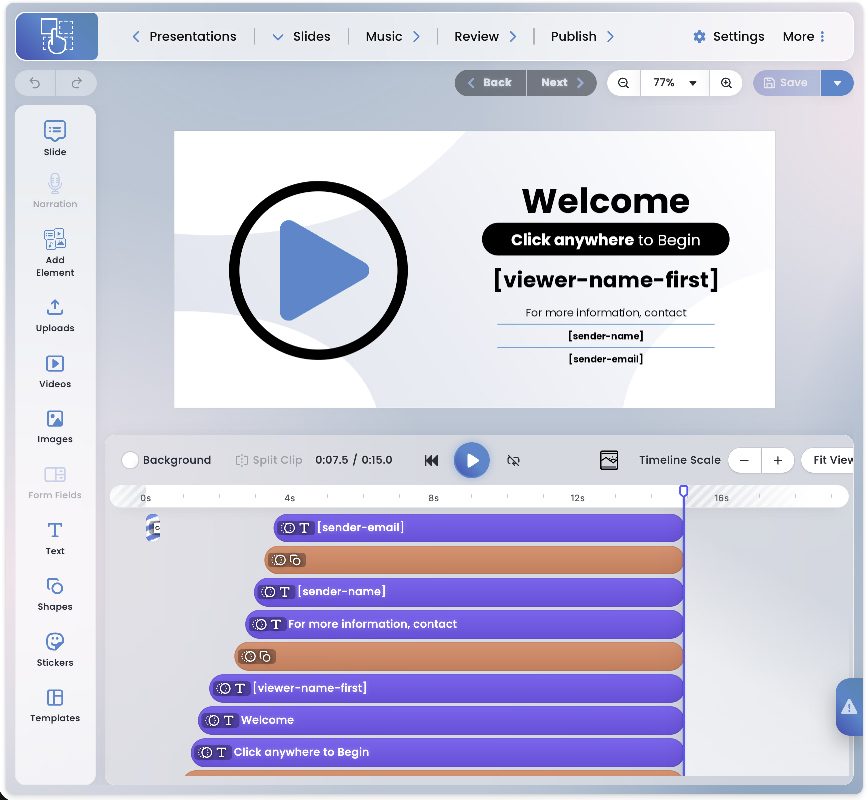Open the Stickers panel
This screenshot has height=800, width=868.
pyautogui.click(x=55, y=649)
